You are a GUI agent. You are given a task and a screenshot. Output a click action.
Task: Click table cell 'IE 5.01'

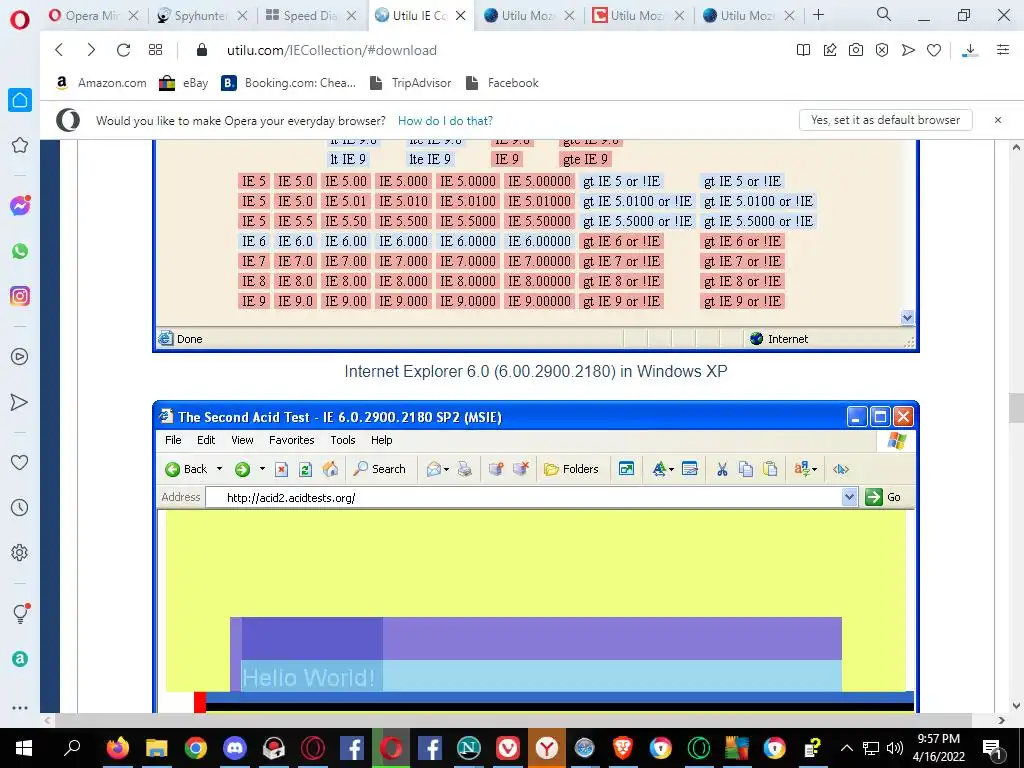[x=345, y=201]
